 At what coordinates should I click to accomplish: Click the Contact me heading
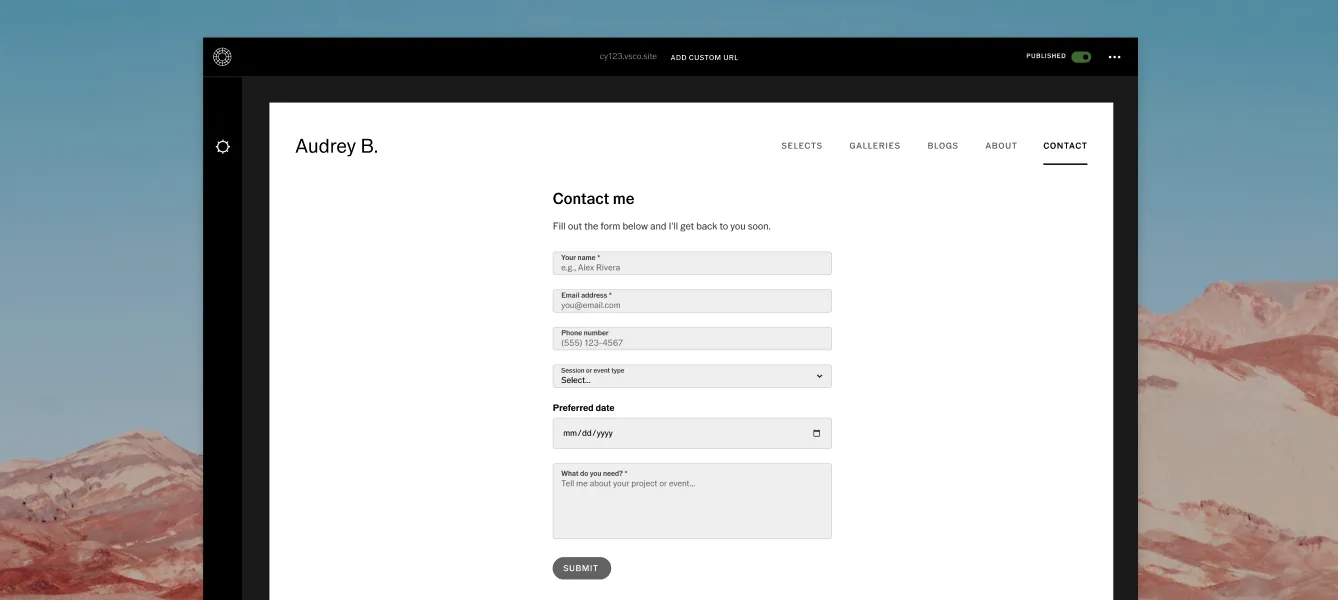click(594, 199)
